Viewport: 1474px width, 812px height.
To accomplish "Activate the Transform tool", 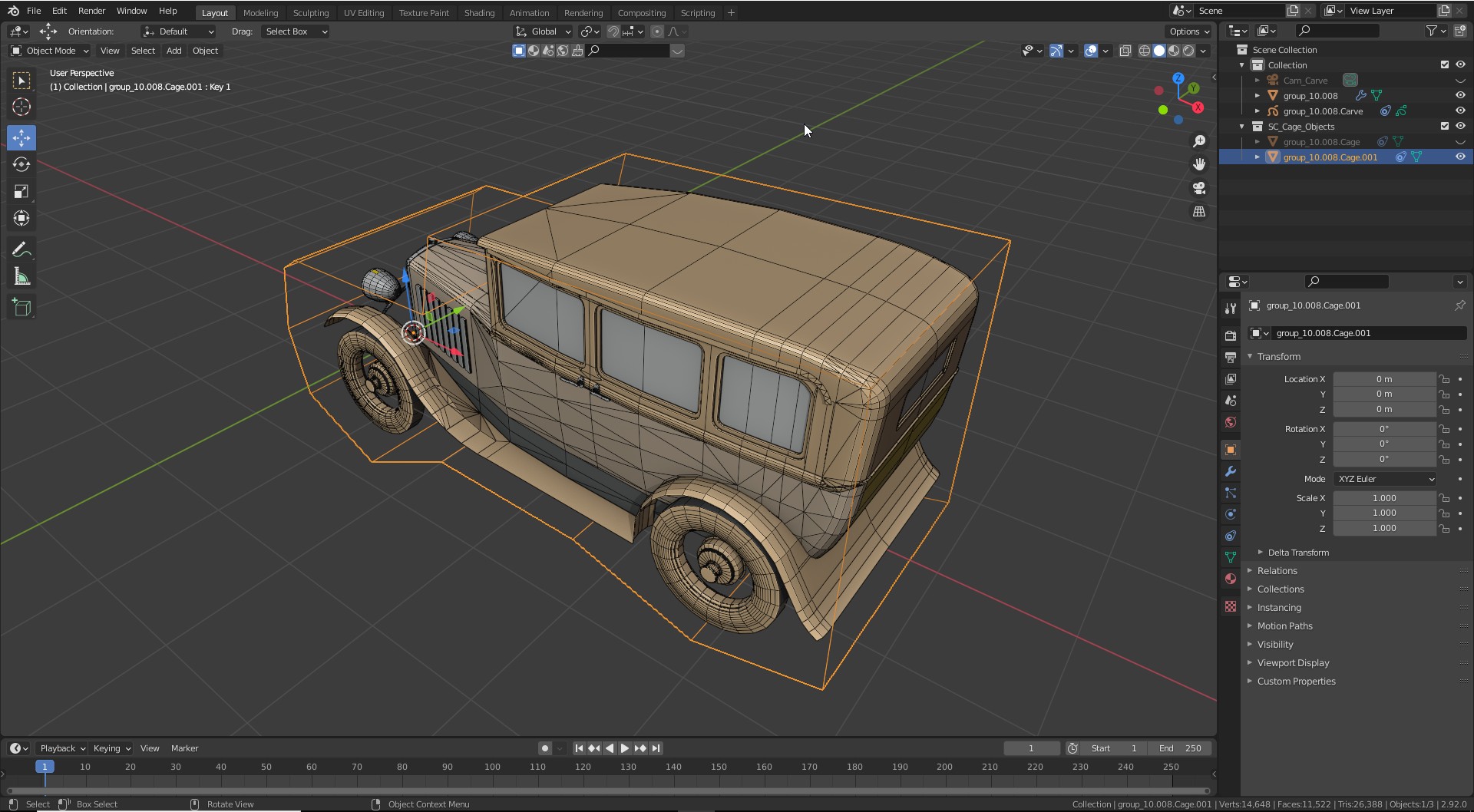I will pos(21,218).
